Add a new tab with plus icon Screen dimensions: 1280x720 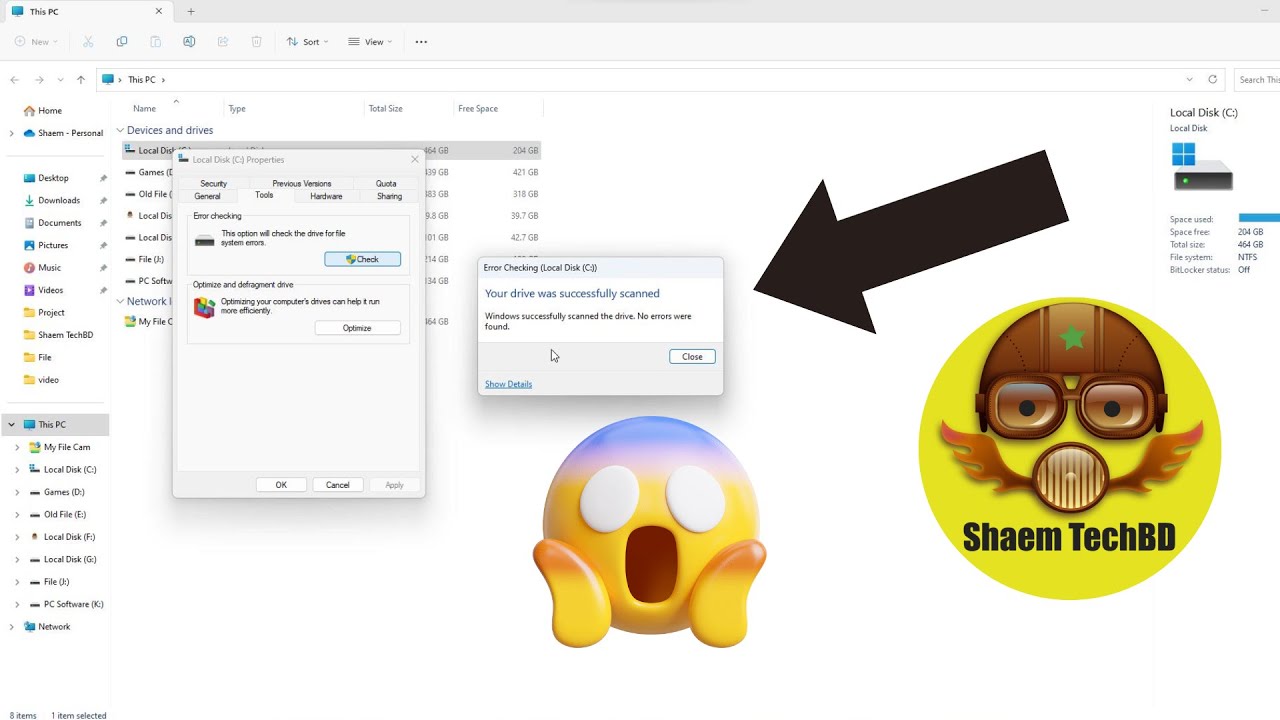[x=191, y=12]
